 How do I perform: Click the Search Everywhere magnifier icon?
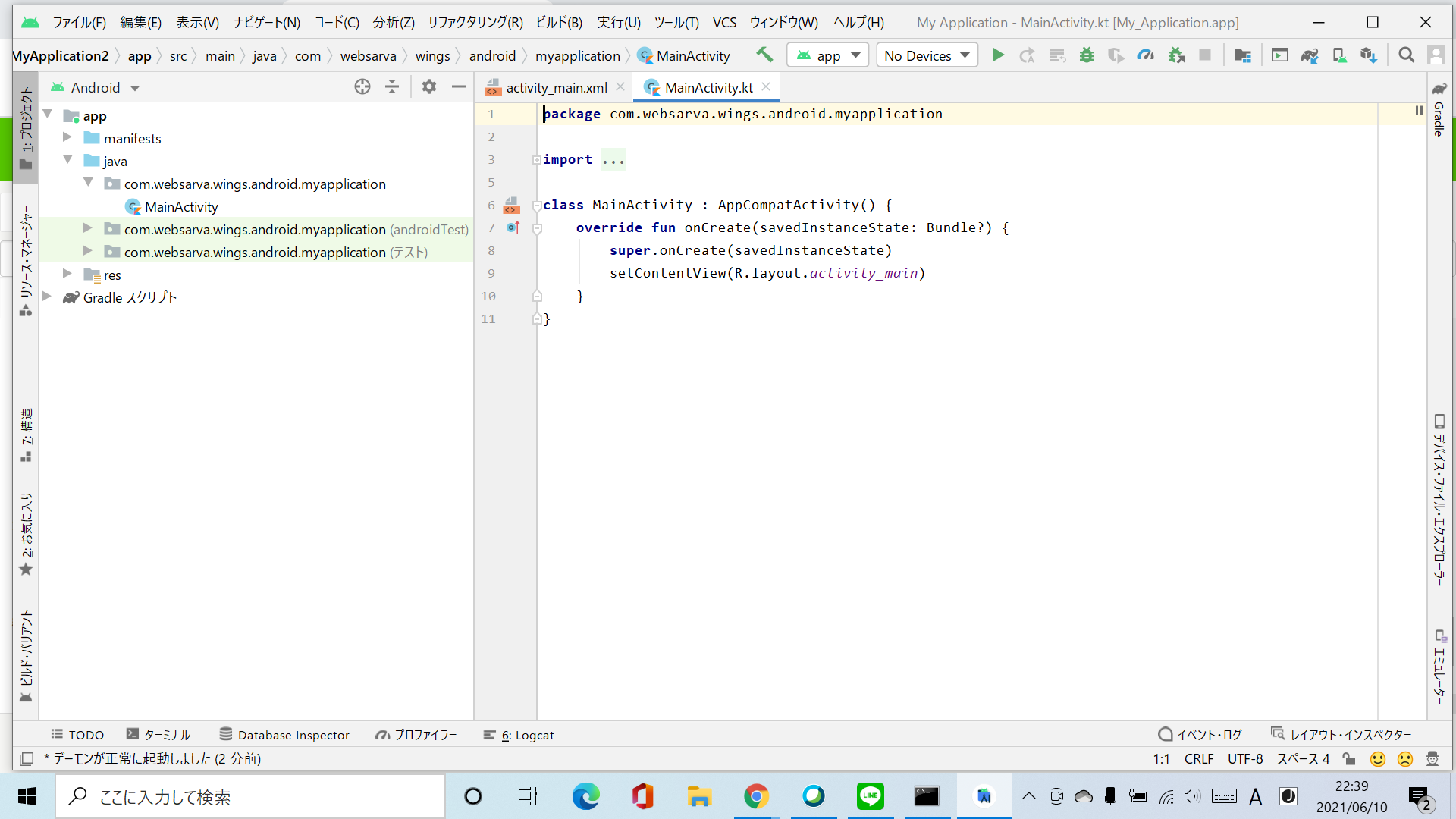coord(1406,55)
